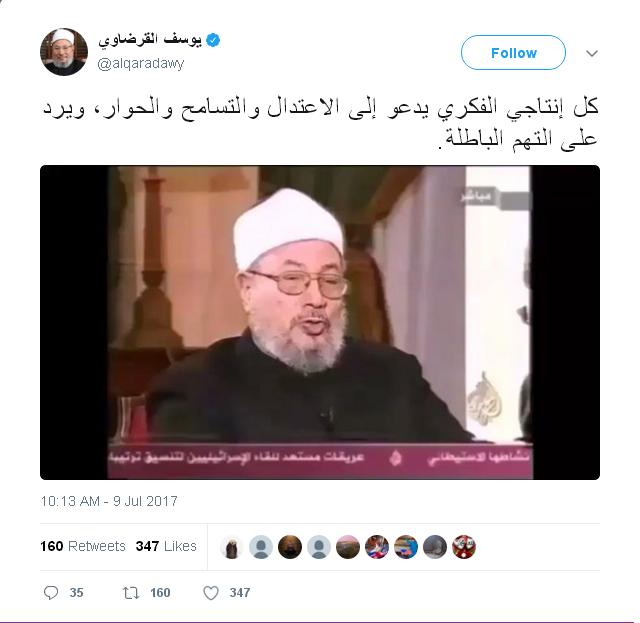
Task: Open the colorful purple-red liker avatar
Action: click(x=377, y=547)
